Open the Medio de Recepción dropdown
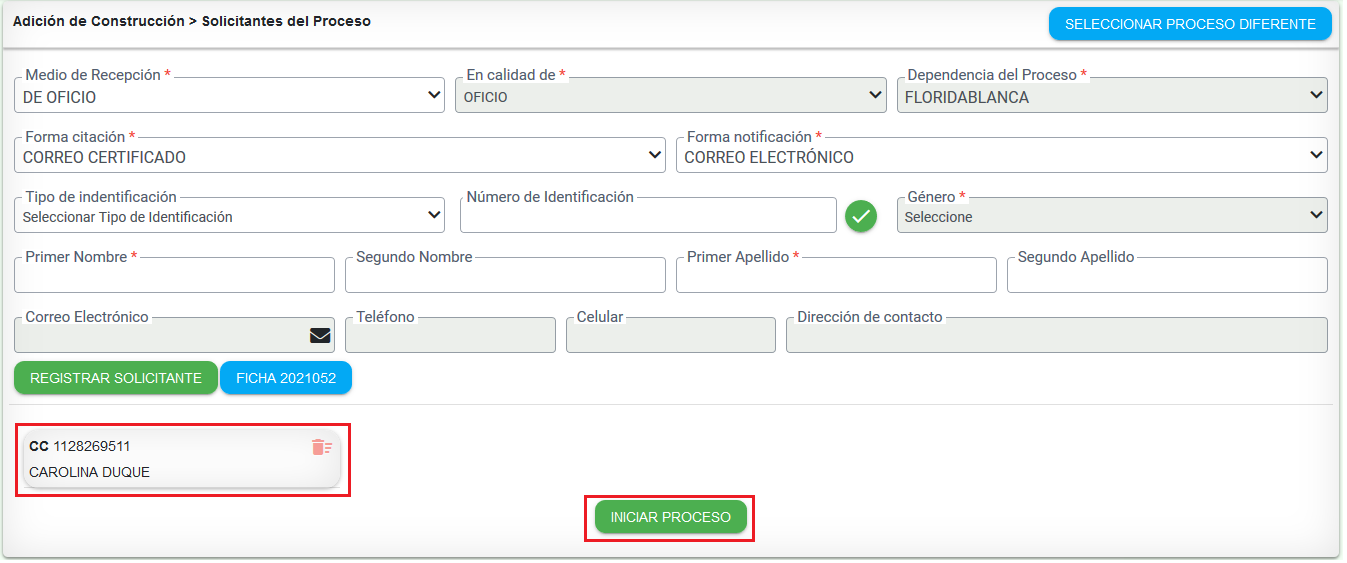This screenshot has height=563, width=1347. point(230,95)
